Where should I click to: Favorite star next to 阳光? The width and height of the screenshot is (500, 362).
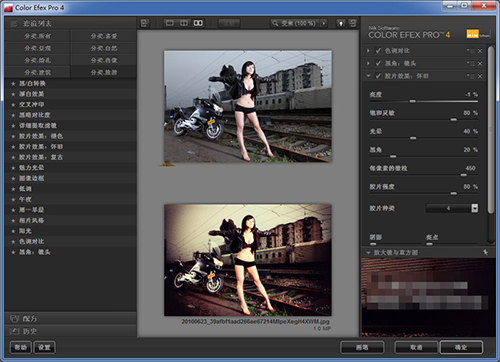click(x=13, y=231)
